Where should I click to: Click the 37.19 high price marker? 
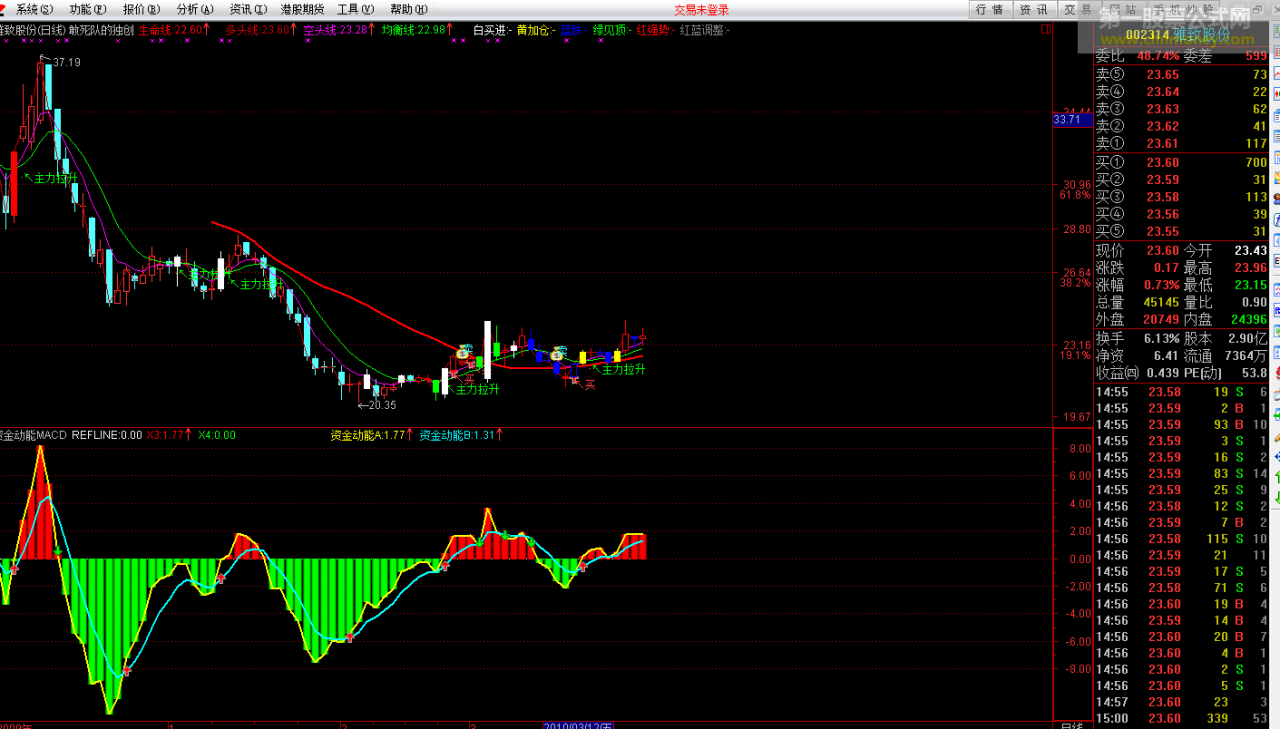pos(66,62)
